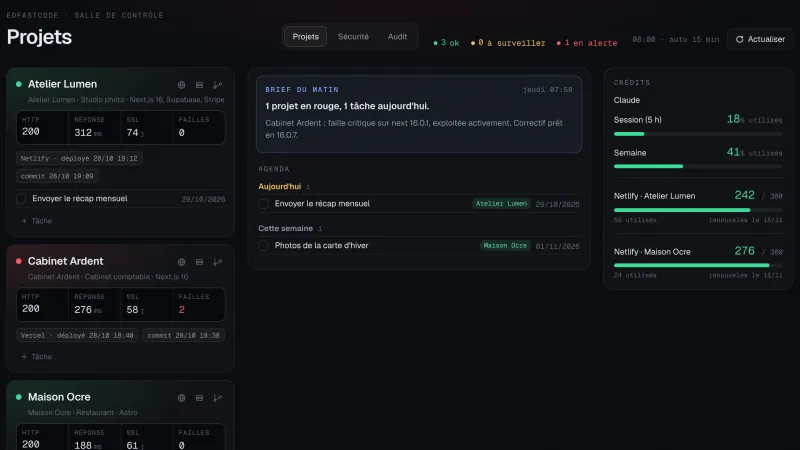Click the 08:00 auto 15 min refresh label
800x450 pixels.
coord(676,39)
